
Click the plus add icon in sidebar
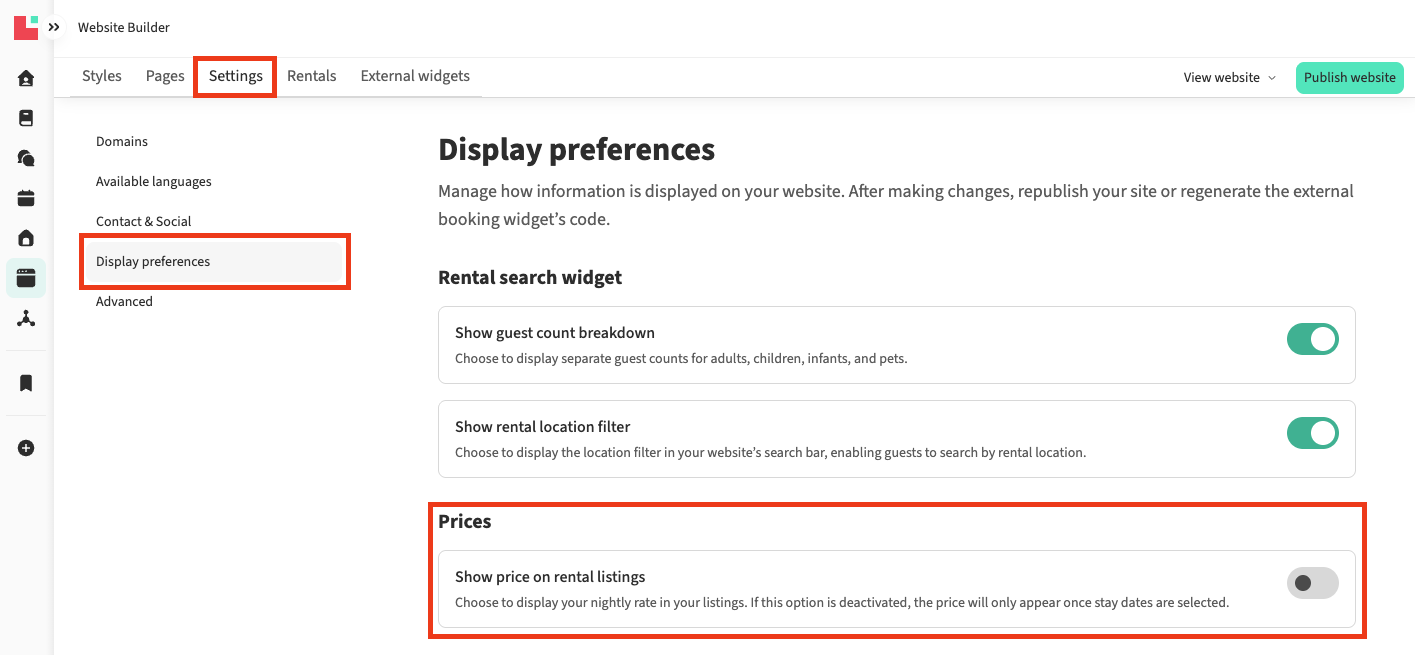[x=26, y=448]
